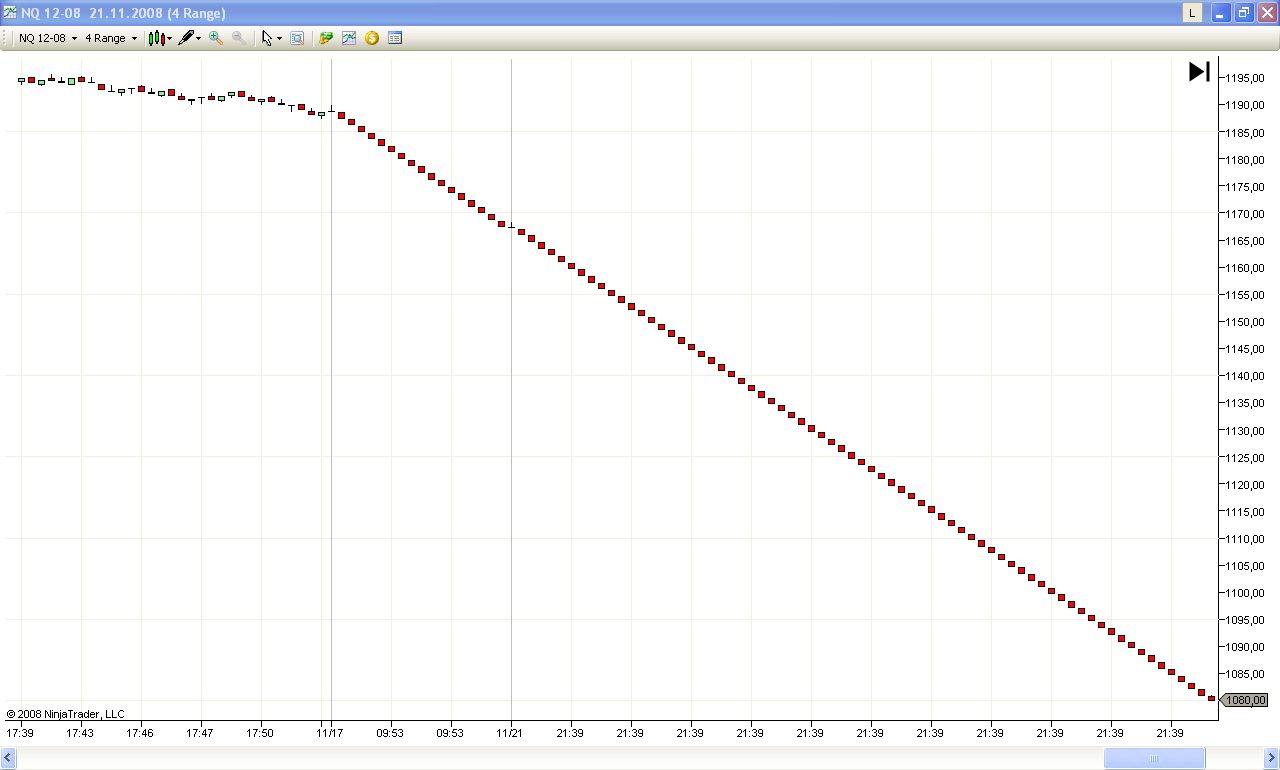The image size is (1280, 770).
Task: Open the NQ 12-08 instrument dropdown
Action: (x=48, y=38)
